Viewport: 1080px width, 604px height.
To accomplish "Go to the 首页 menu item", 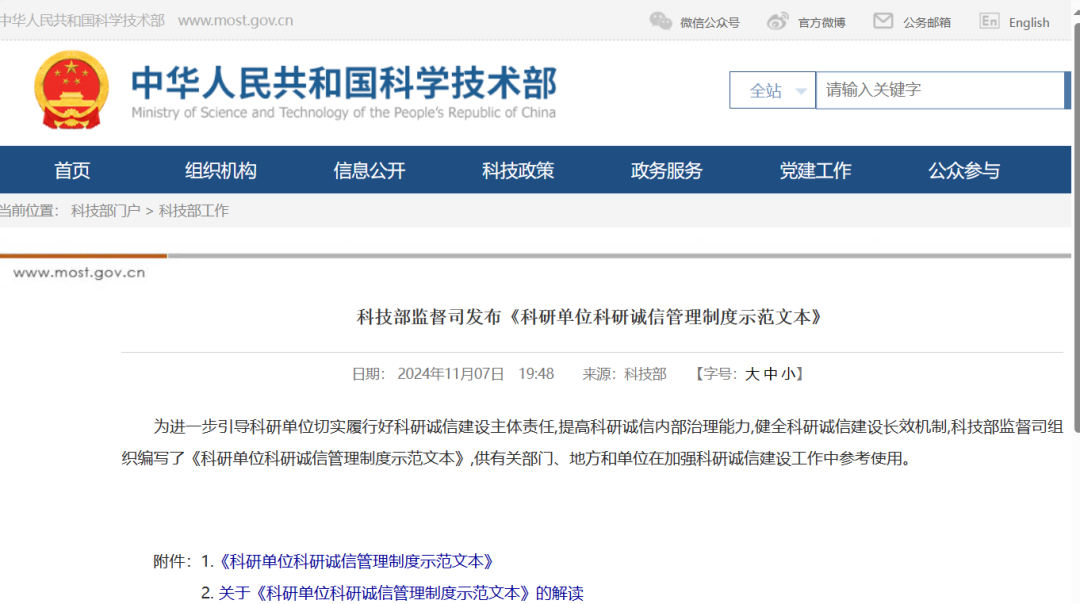I will [x=72, y=170].
